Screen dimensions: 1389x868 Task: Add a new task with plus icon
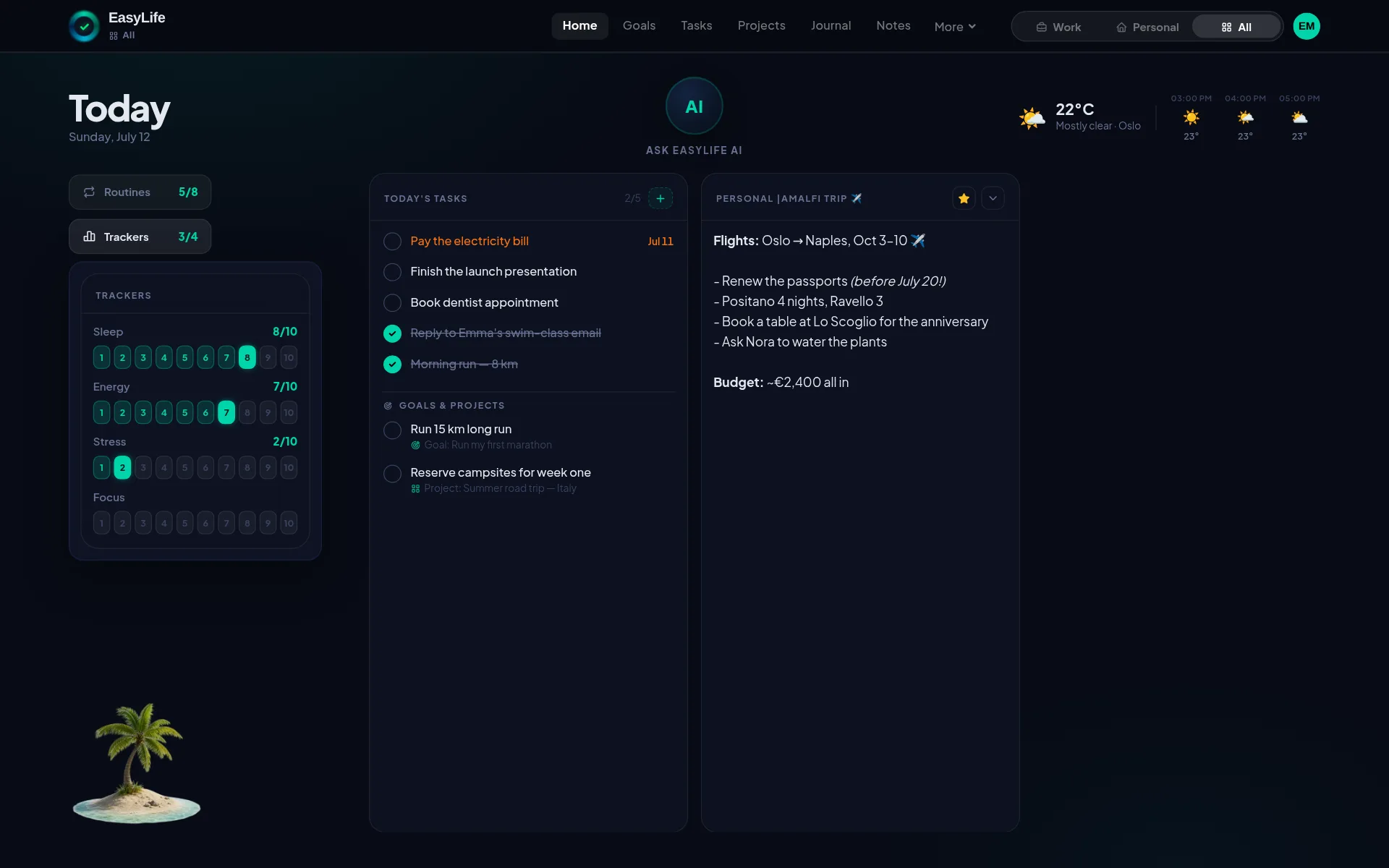click(x=660, y=198)
